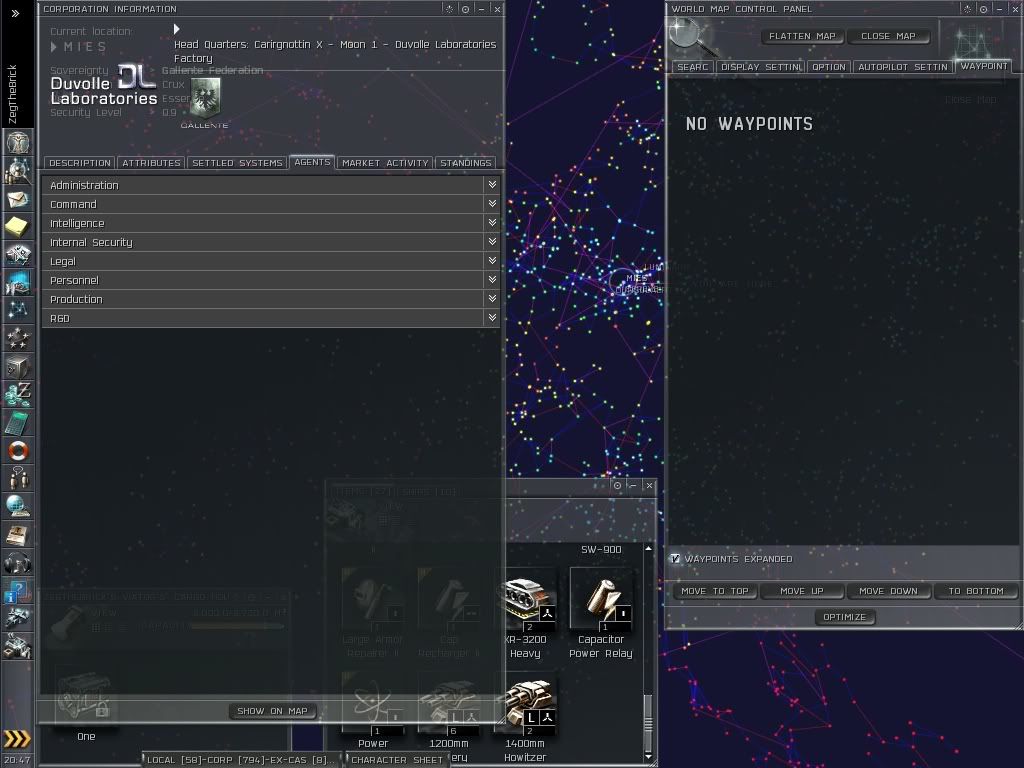Switch to the Description tab
Screen dimensions: 1024x768
[x=80, y=163]
